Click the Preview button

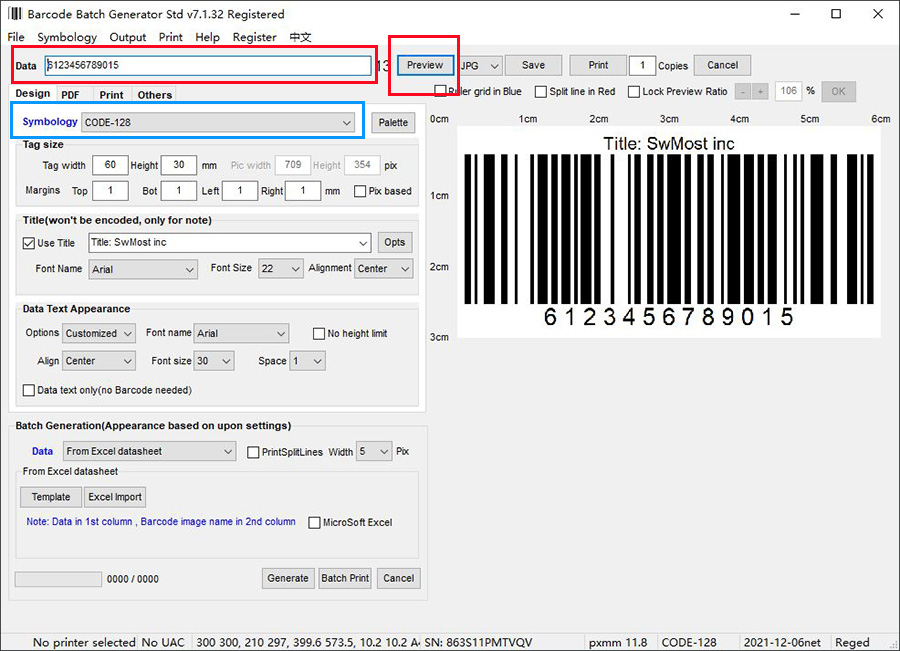(x=425, y=65)
